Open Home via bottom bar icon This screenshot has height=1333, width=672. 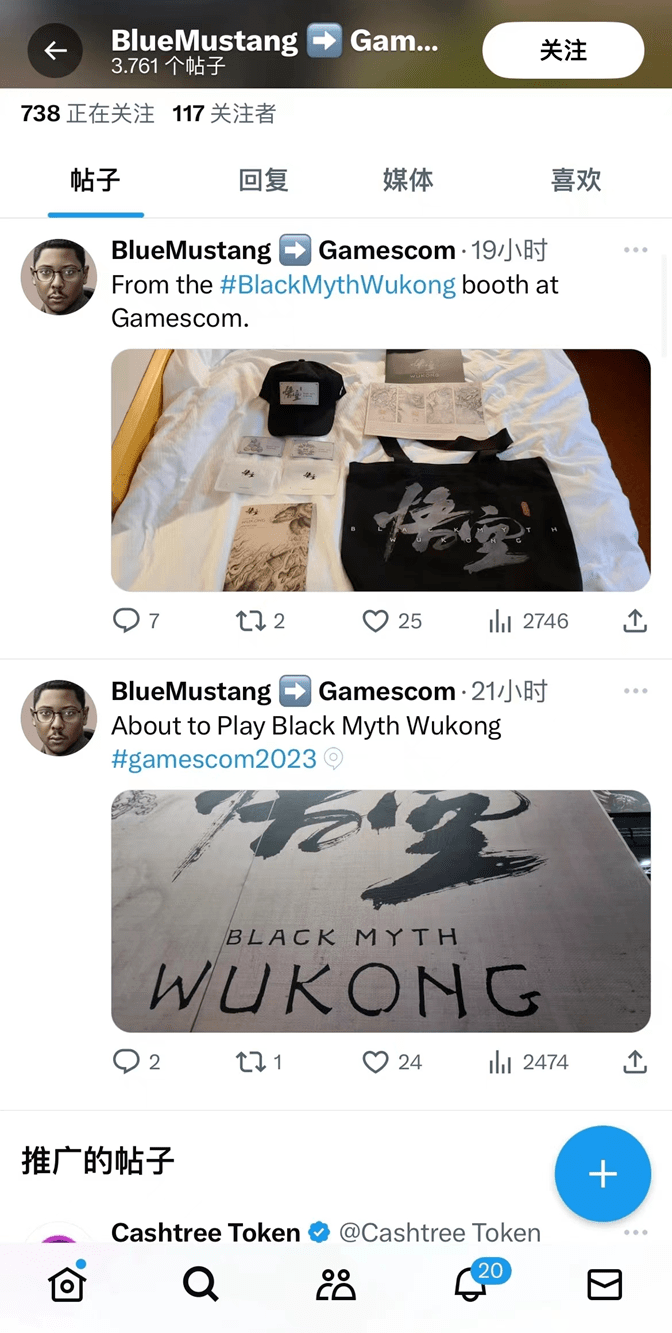pos(67,1283)
